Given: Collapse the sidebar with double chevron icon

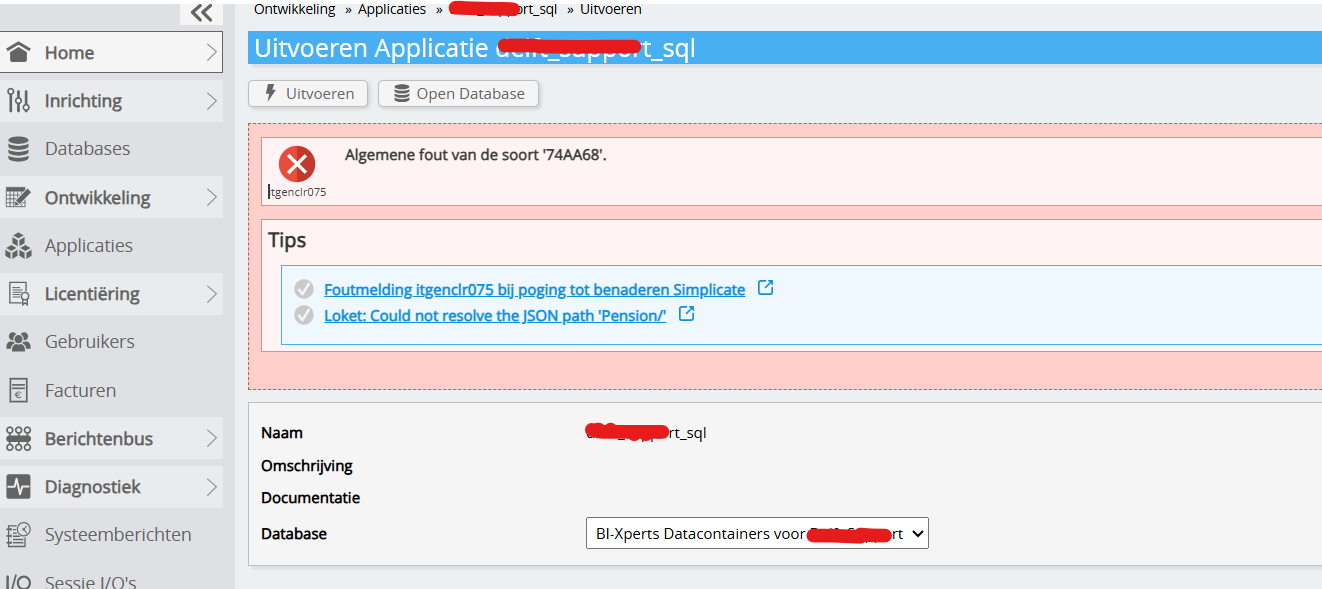Looking at the screenshot, I should coord(201,12).
